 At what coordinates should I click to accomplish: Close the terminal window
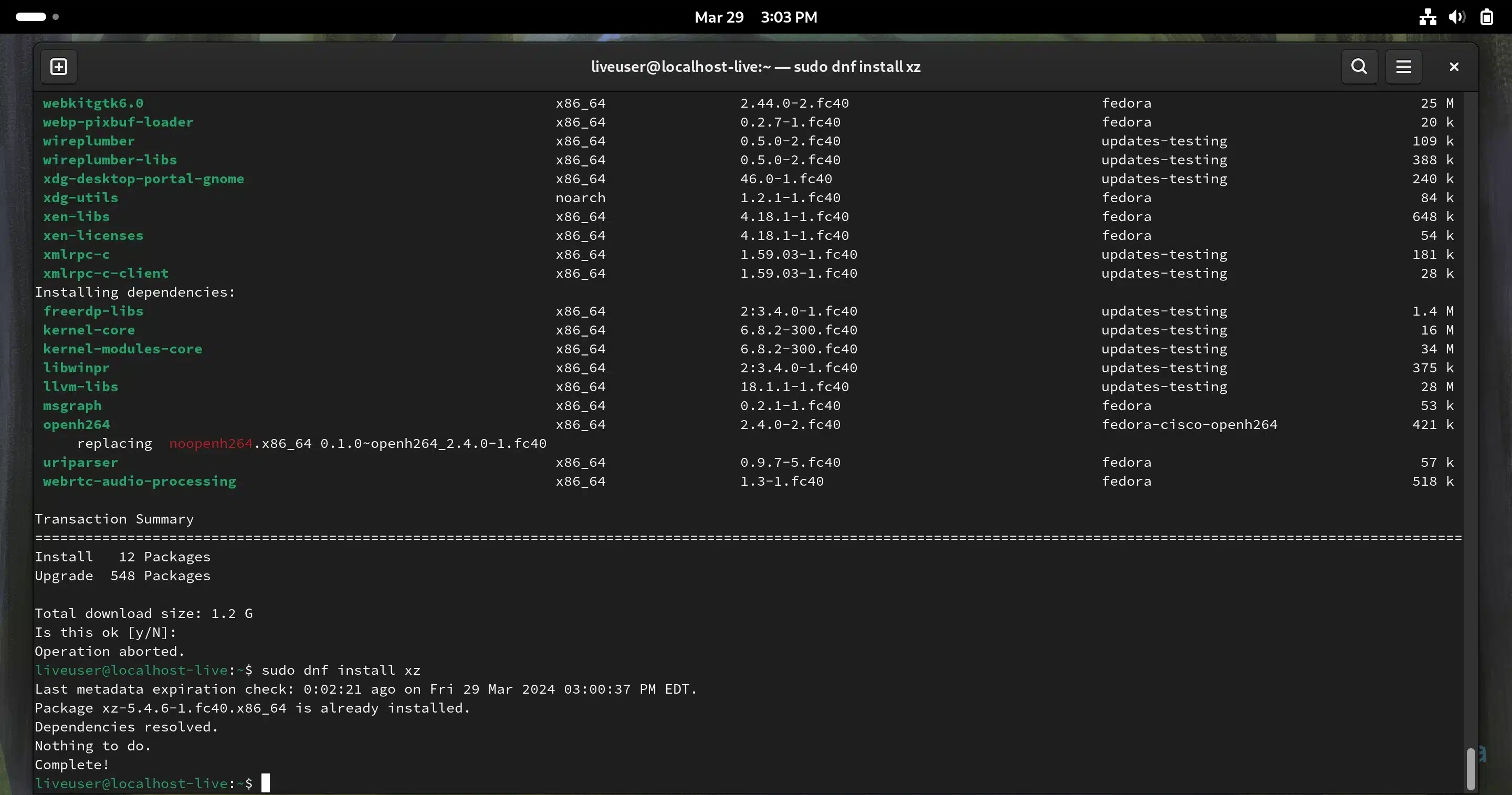pyautogui.click(x=1453, y=67)
